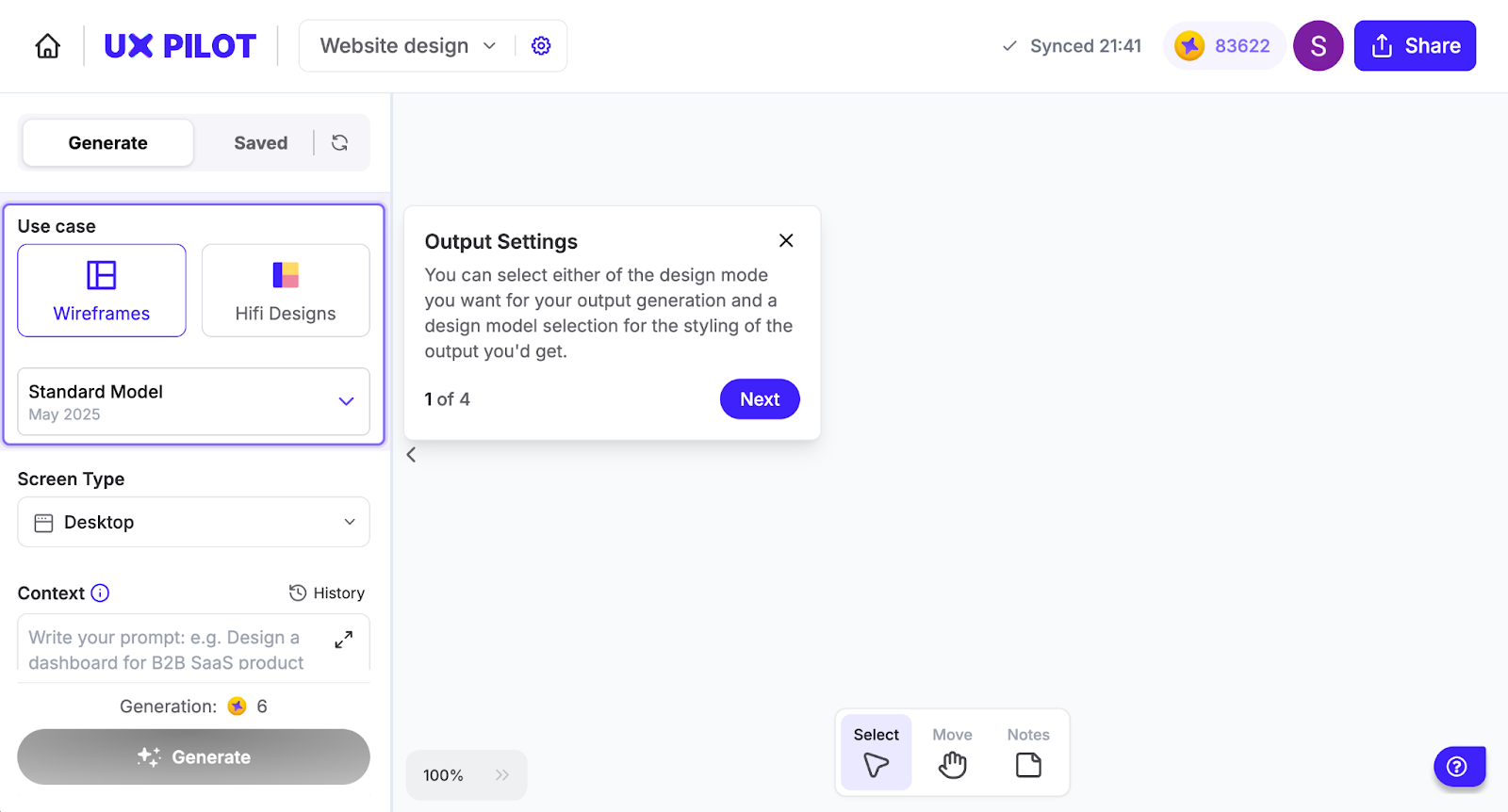Viewport: 1508px width, 812px height.
Task: Click the Context prompt input field
Action: (170, 648)
